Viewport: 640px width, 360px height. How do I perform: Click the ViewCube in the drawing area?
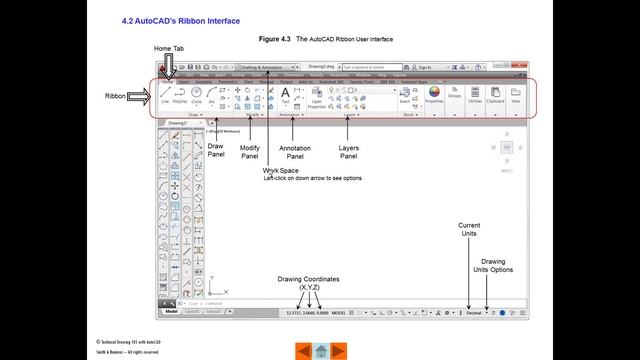click(x=507, y=147)
